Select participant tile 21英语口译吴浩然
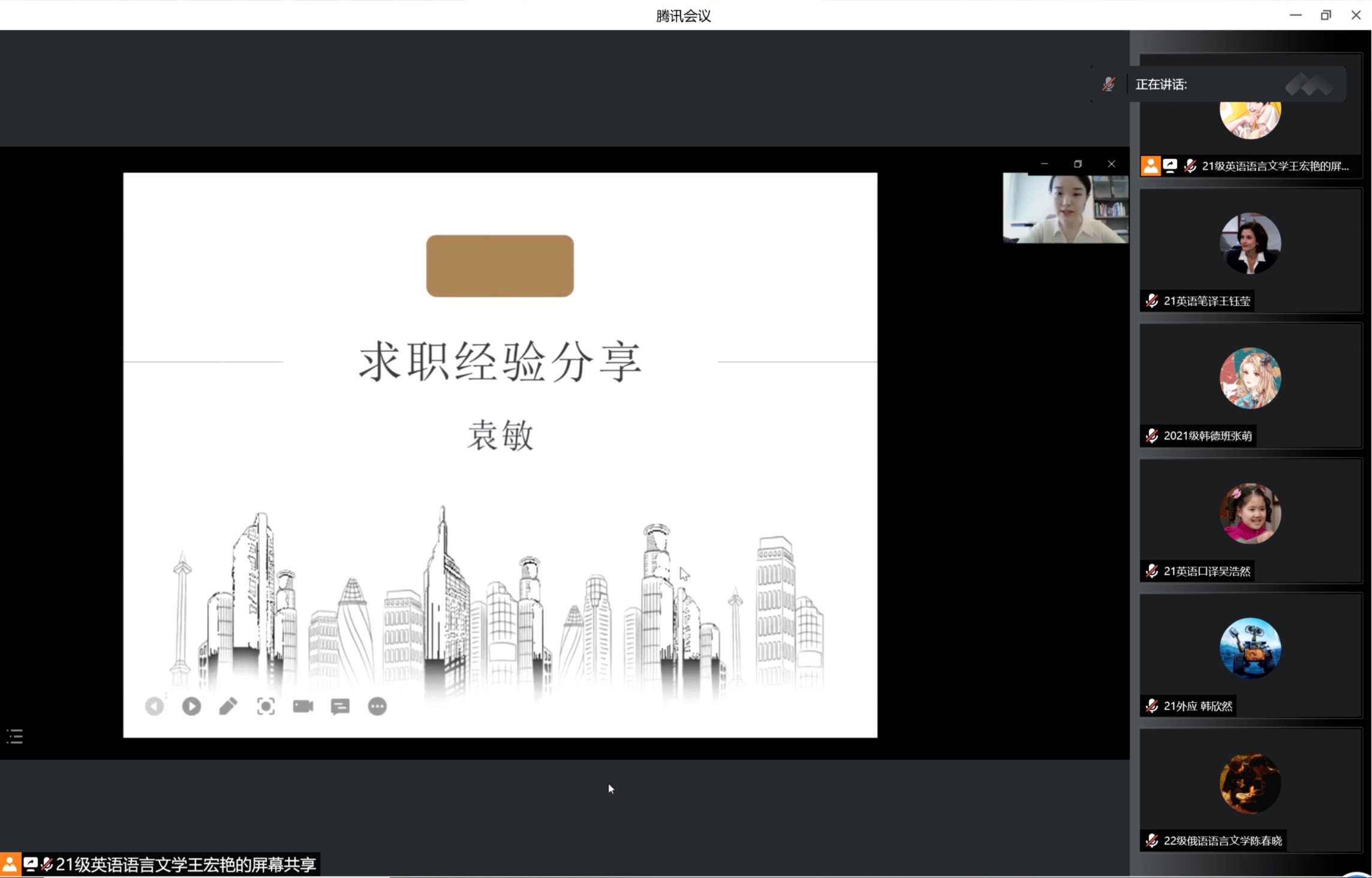 [1250, 521]
